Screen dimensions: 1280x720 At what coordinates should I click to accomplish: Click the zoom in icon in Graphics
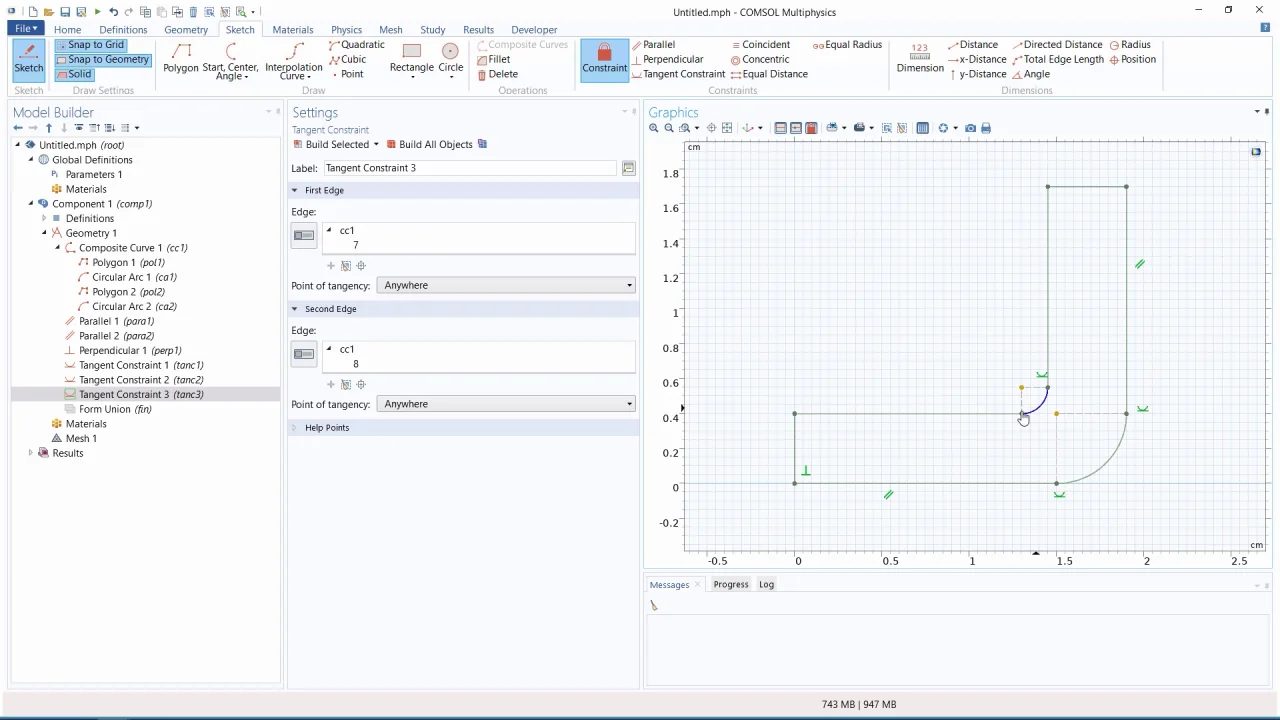(x=654, y=128)
